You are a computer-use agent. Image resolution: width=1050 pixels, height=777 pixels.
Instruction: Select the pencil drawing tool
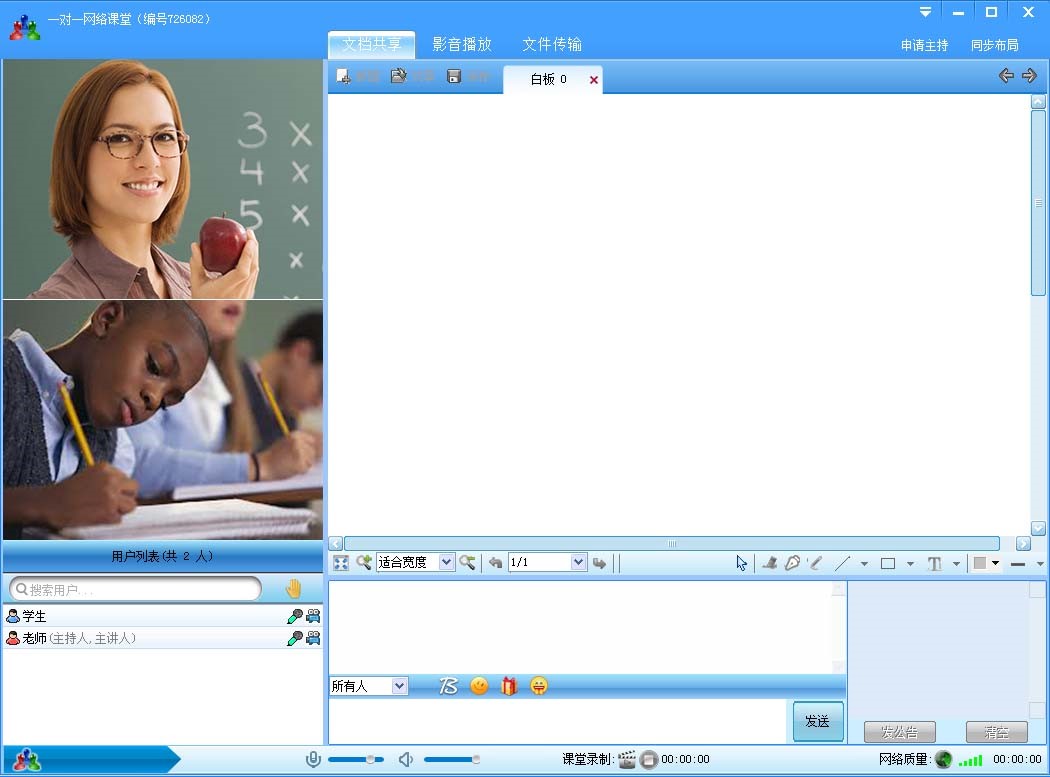tap(815, 563)
